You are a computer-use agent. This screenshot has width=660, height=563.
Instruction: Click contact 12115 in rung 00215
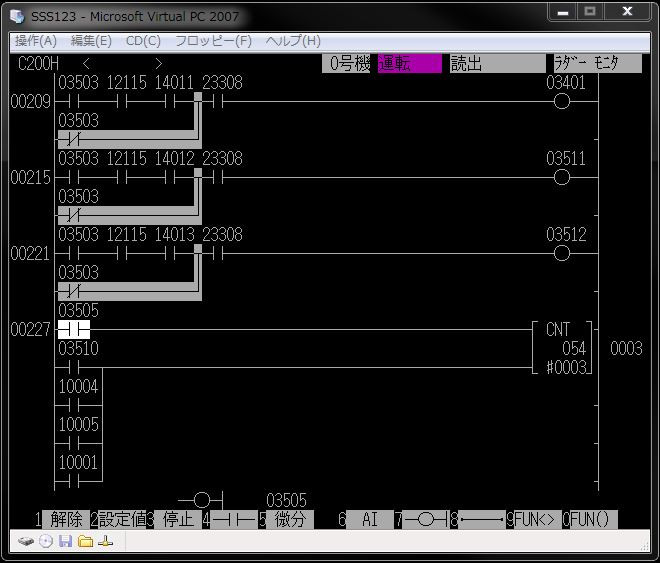(122, 178)
